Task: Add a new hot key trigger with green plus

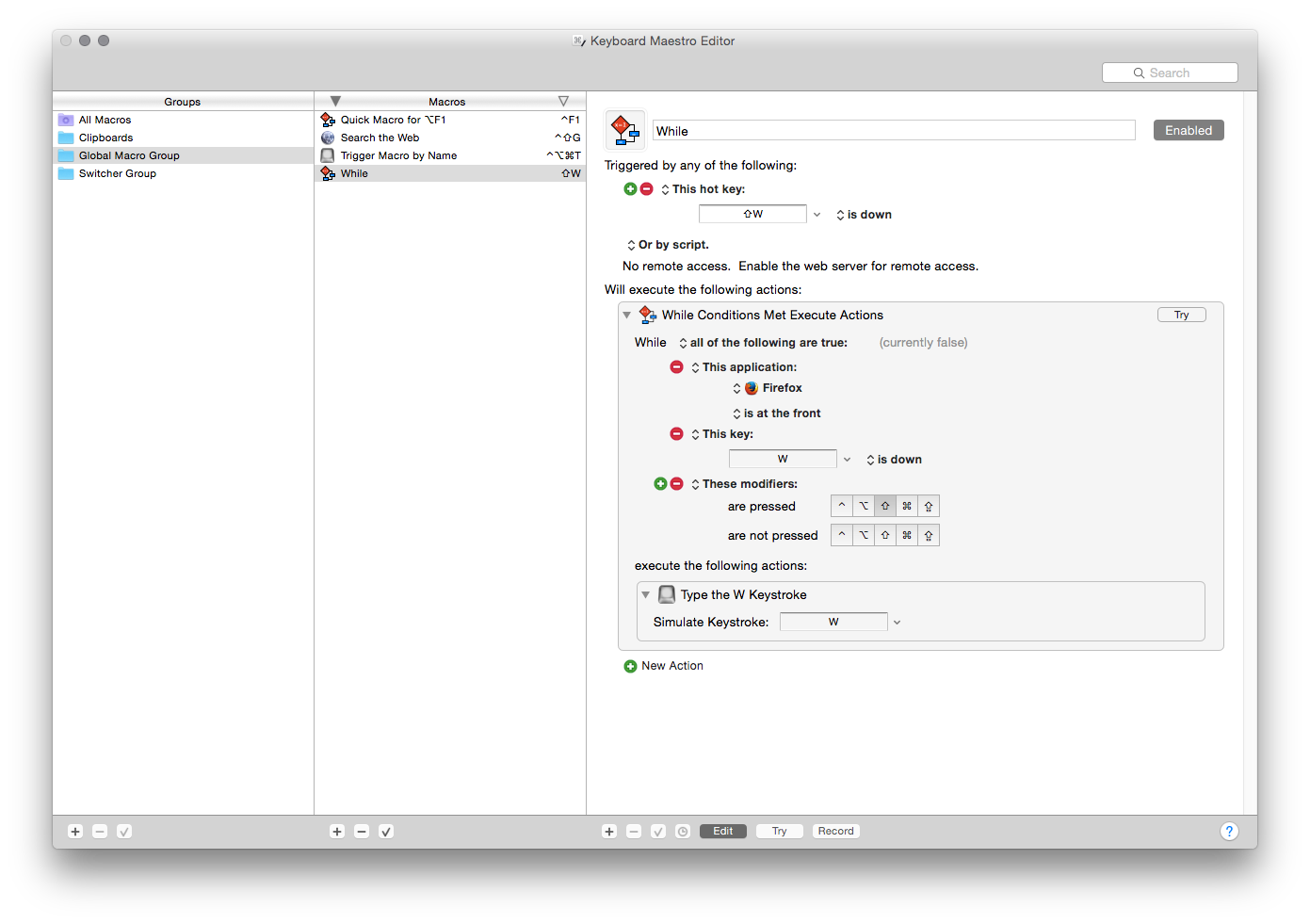Action: [x=630, y=189]
